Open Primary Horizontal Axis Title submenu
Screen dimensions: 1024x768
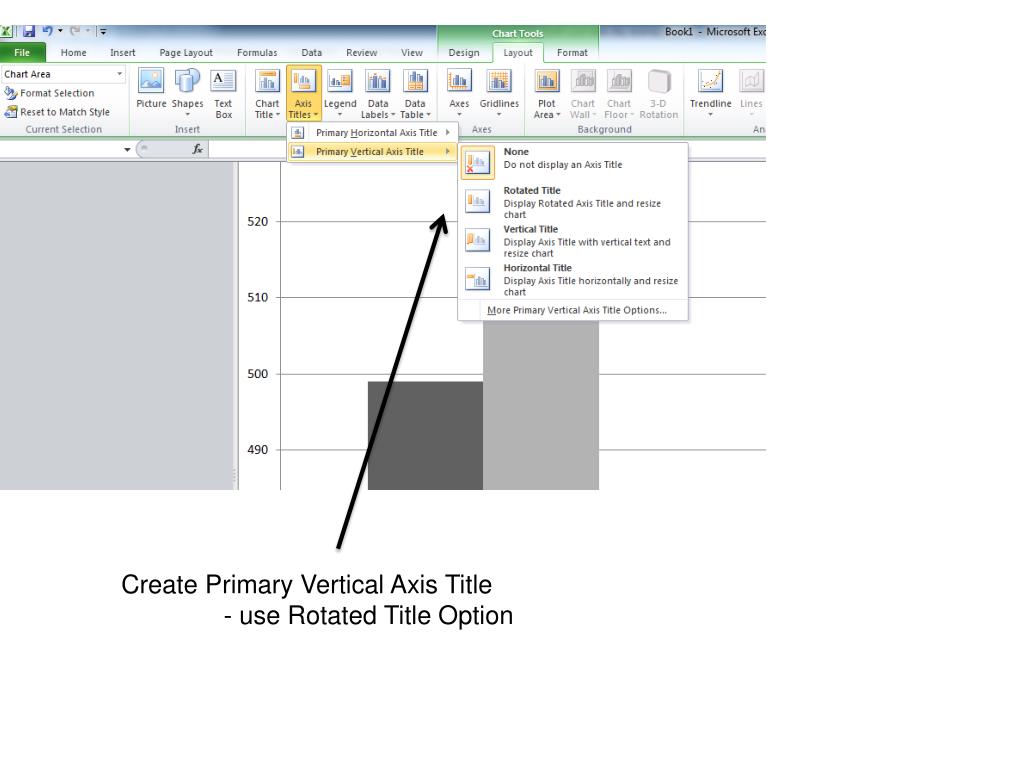(371, 133)
